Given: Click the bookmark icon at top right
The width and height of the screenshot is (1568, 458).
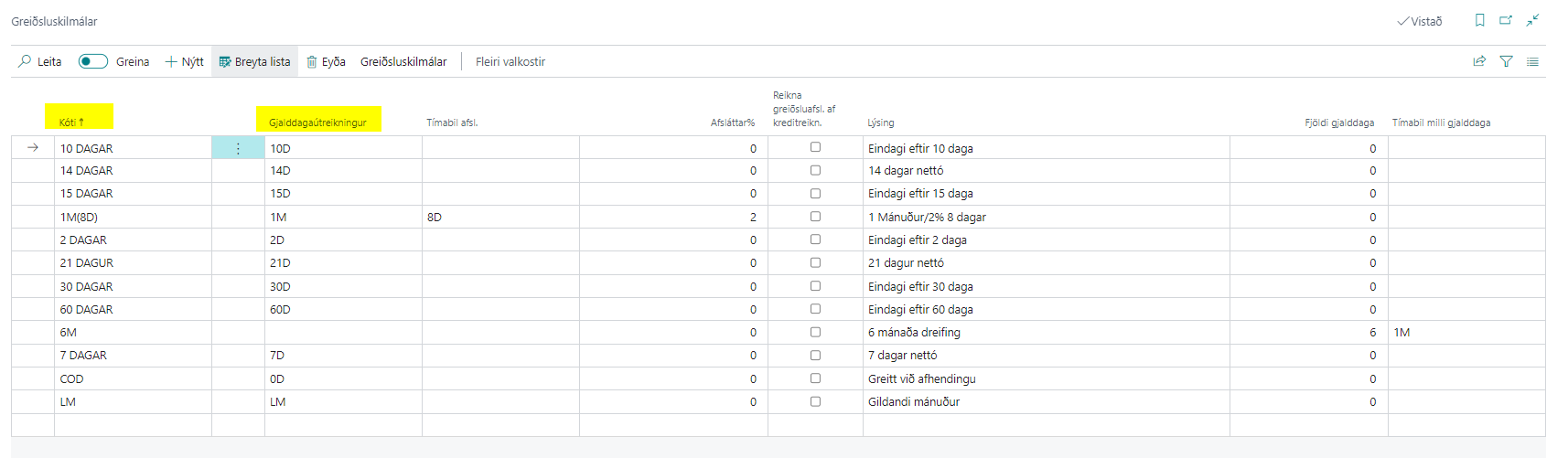Looking at the screenshot, I should 1479,20.
